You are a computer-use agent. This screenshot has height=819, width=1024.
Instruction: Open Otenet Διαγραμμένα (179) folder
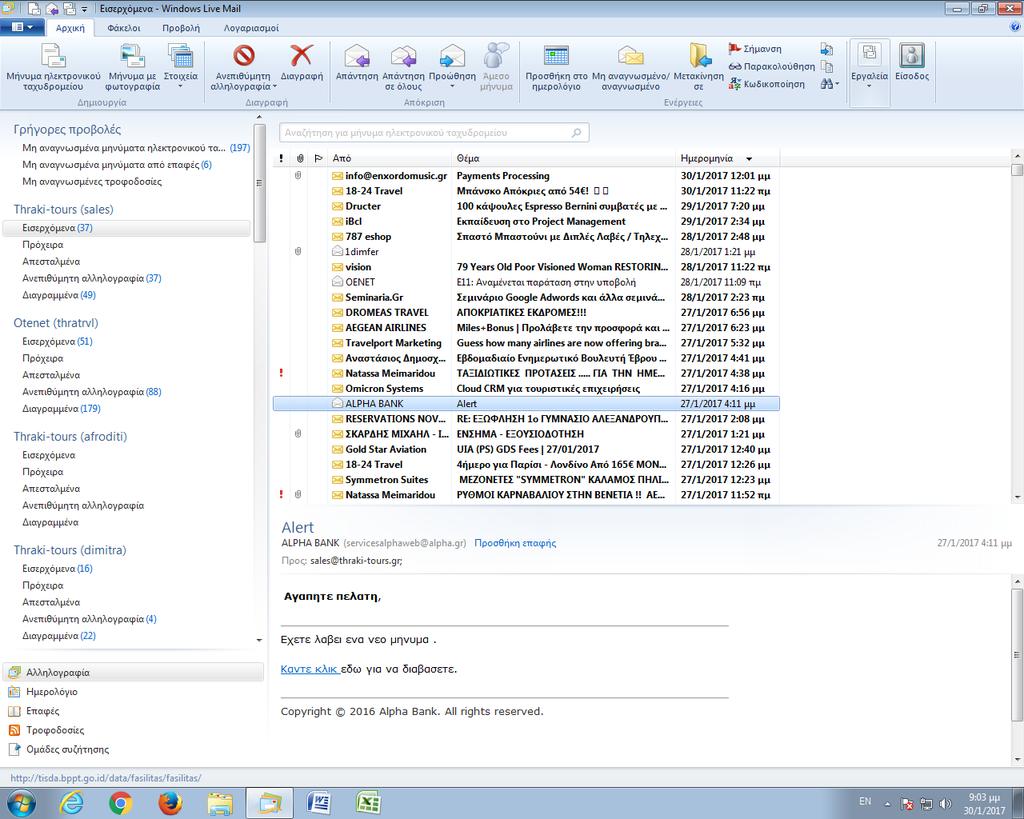tap(61, 409)
